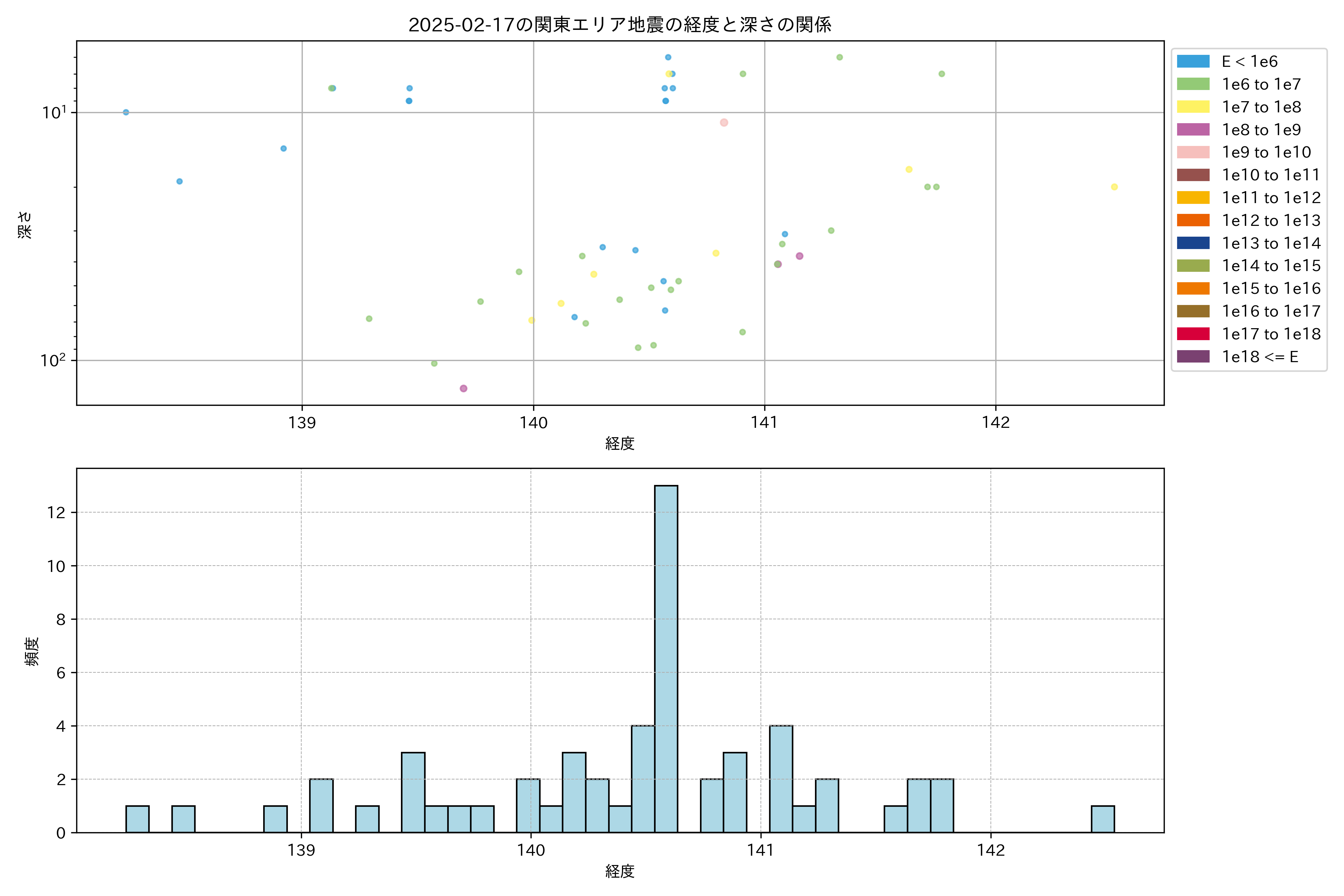The width and height of the screenshot is (1344, 896).
Task: Click the leftmost blue point on the 10¹ gridline
Action: 126,112
